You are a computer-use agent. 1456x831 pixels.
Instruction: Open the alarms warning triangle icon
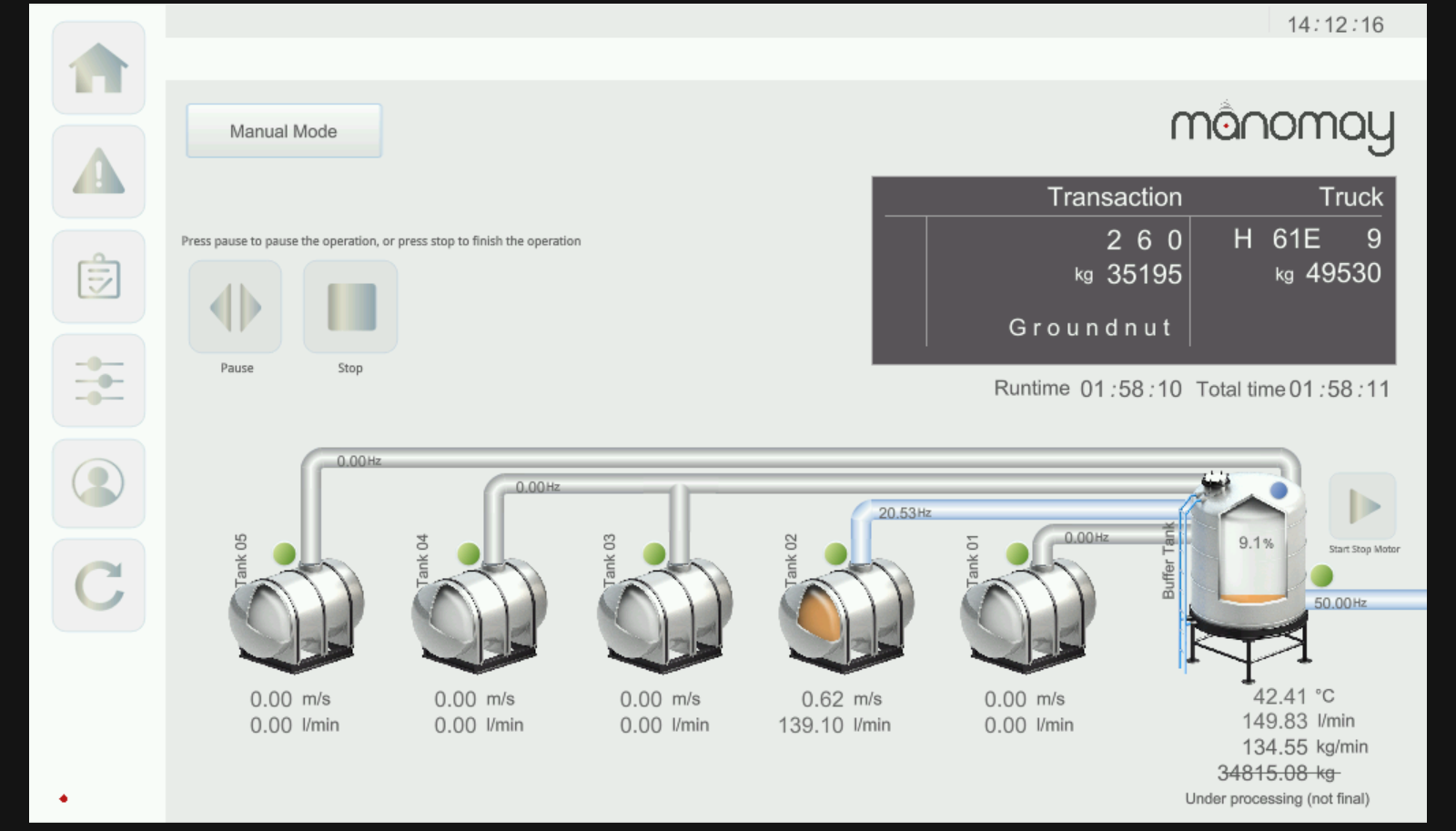click(x=98, y=172)
